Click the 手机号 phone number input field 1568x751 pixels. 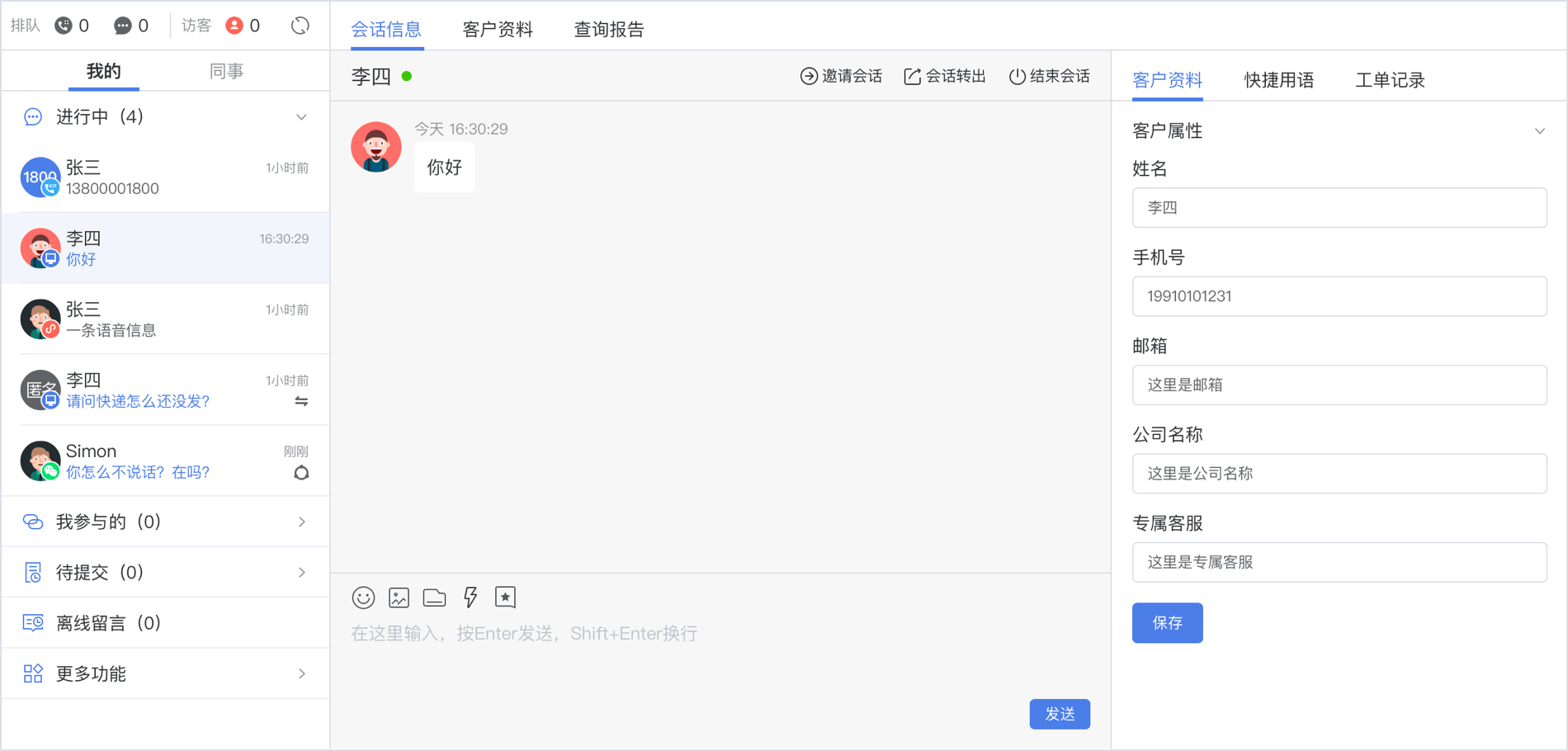(x=1339, y=296)
